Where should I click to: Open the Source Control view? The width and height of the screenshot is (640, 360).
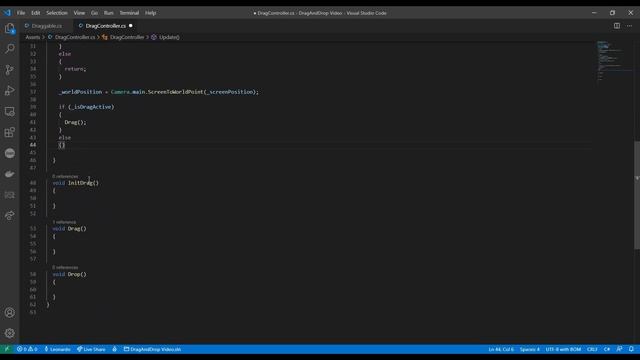[10, 70]
